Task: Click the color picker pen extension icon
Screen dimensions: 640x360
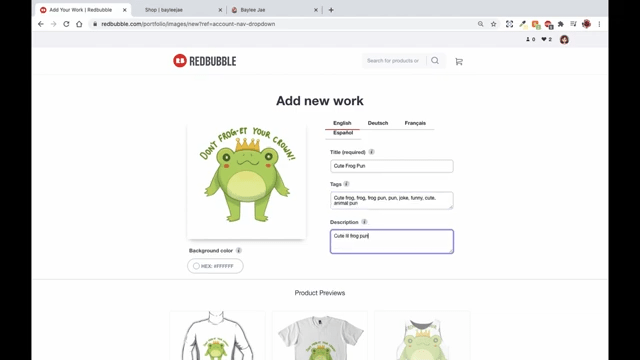Action: pyautogui.click(x=523, y=24)
